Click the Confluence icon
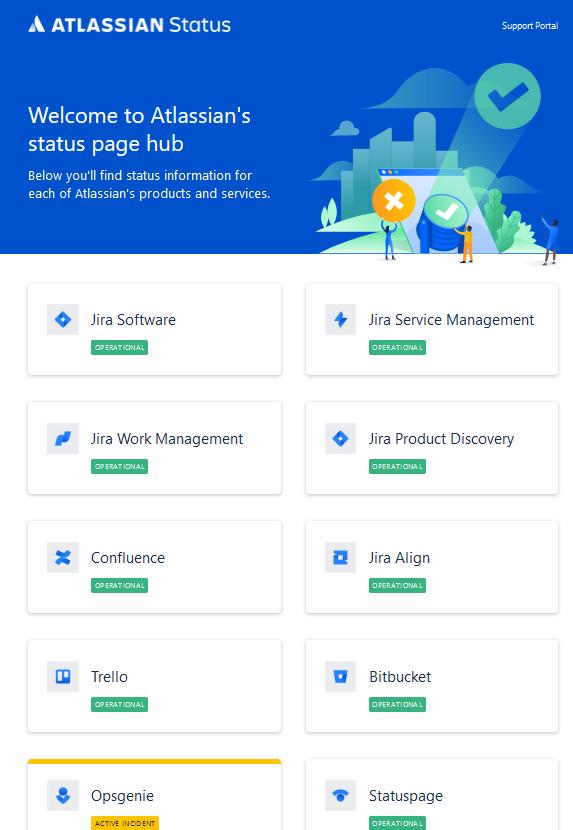Viewport: 573px width, 830px height. coord(63,557)
